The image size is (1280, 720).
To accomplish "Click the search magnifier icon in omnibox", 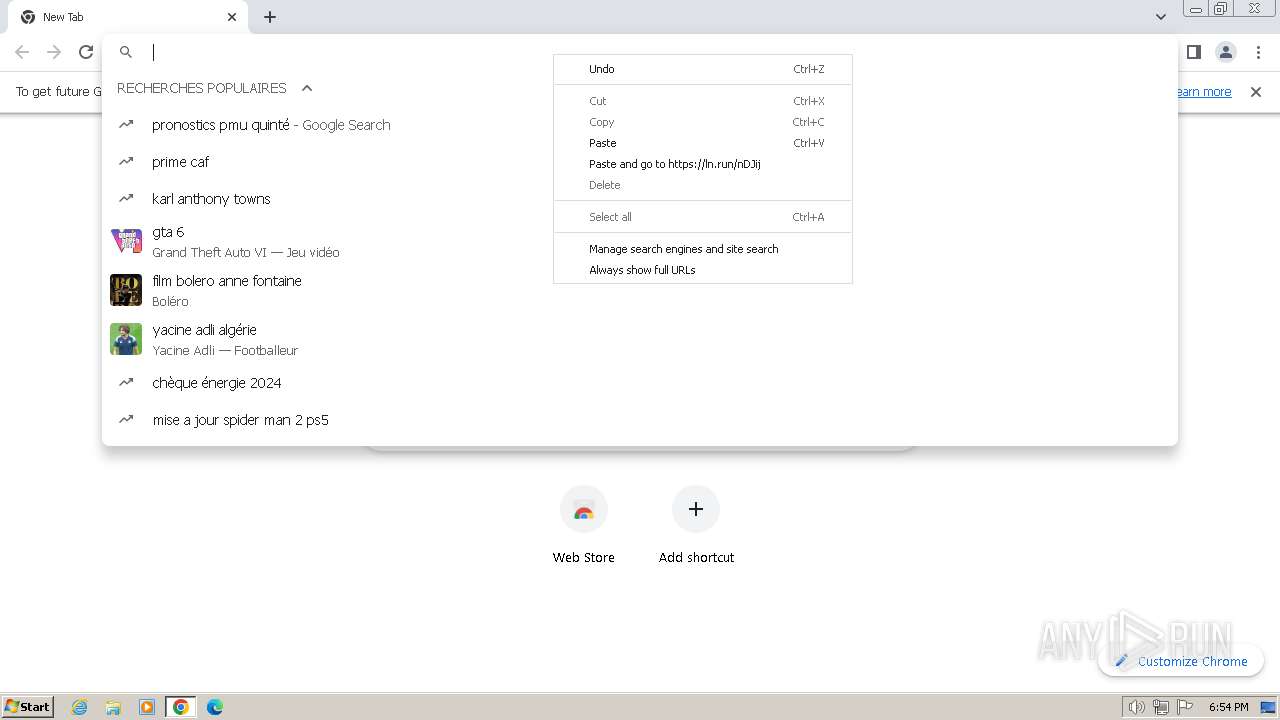I will tap(126, 52).
